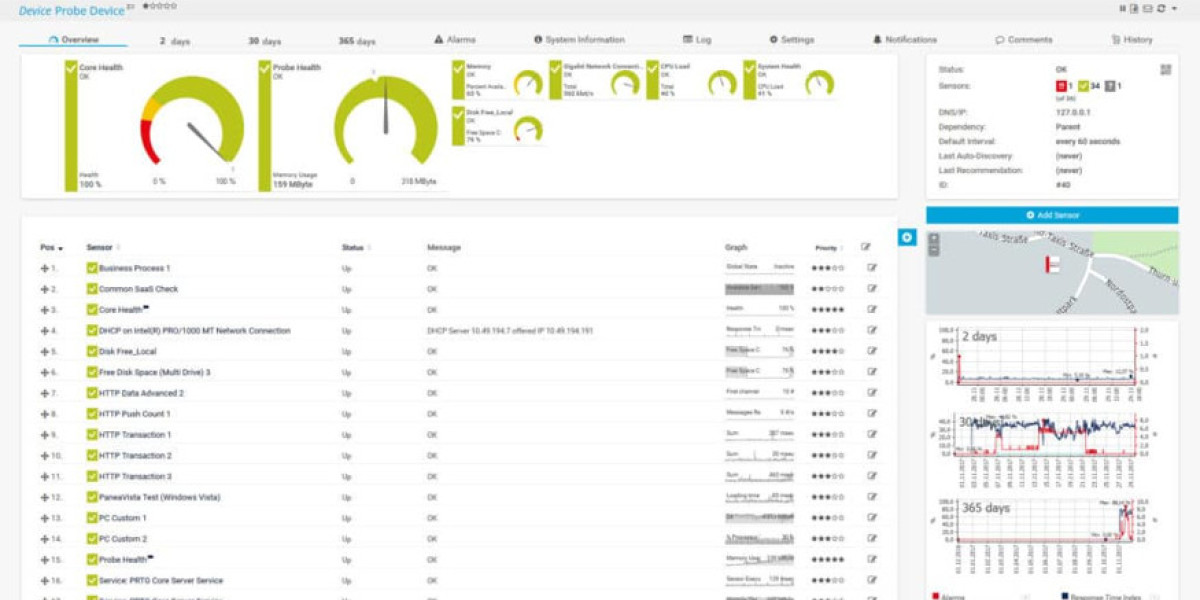Open the small dropdown arrow at top right
The width and height of the screenshot is (1200, 600).
(1175, 8)
